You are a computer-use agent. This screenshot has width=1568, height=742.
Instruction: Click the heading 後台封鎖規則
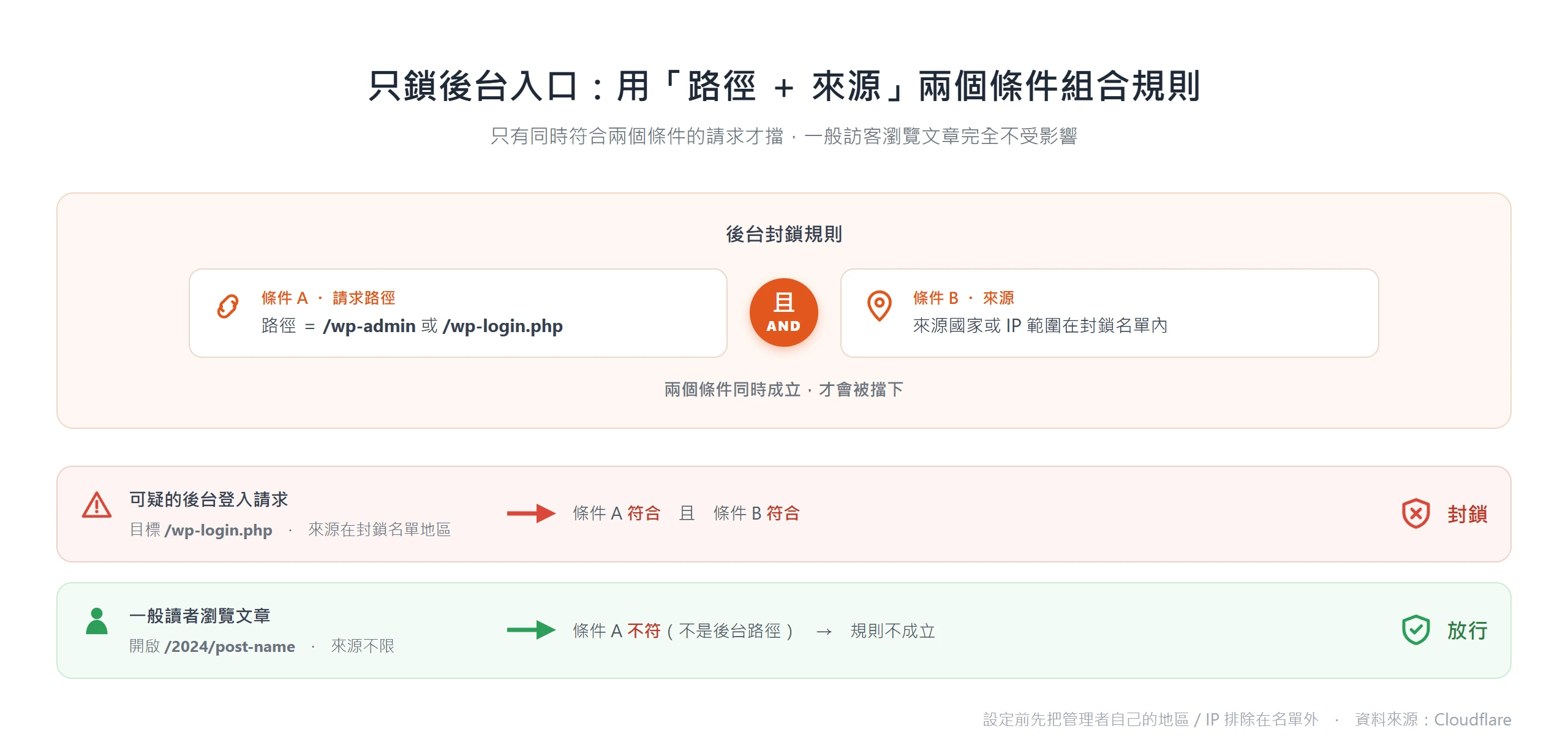[x=783, y=234]
